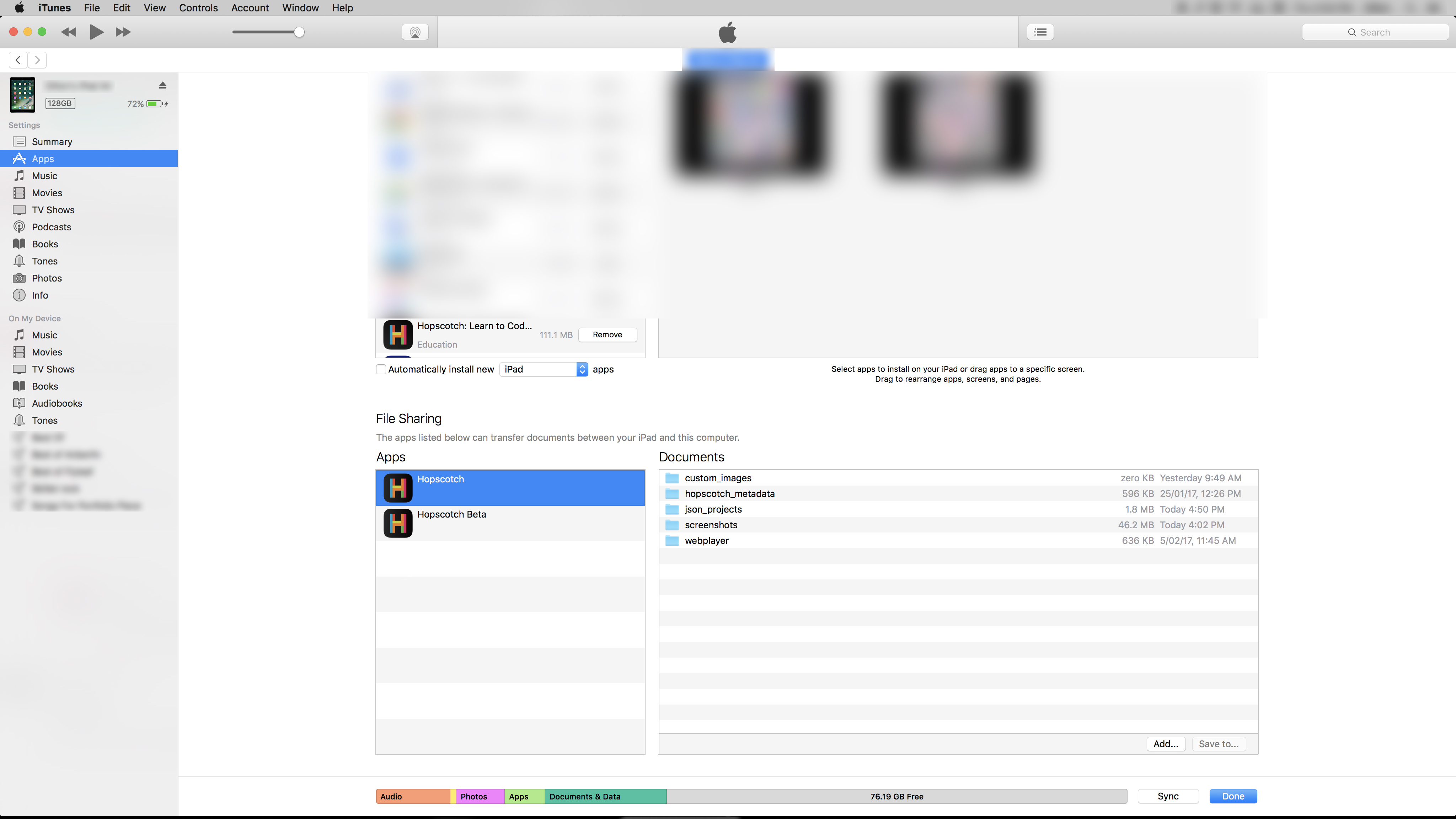Click the Sync button
The height and width of the screenshot is (819, 1456).
(1168, 796)
